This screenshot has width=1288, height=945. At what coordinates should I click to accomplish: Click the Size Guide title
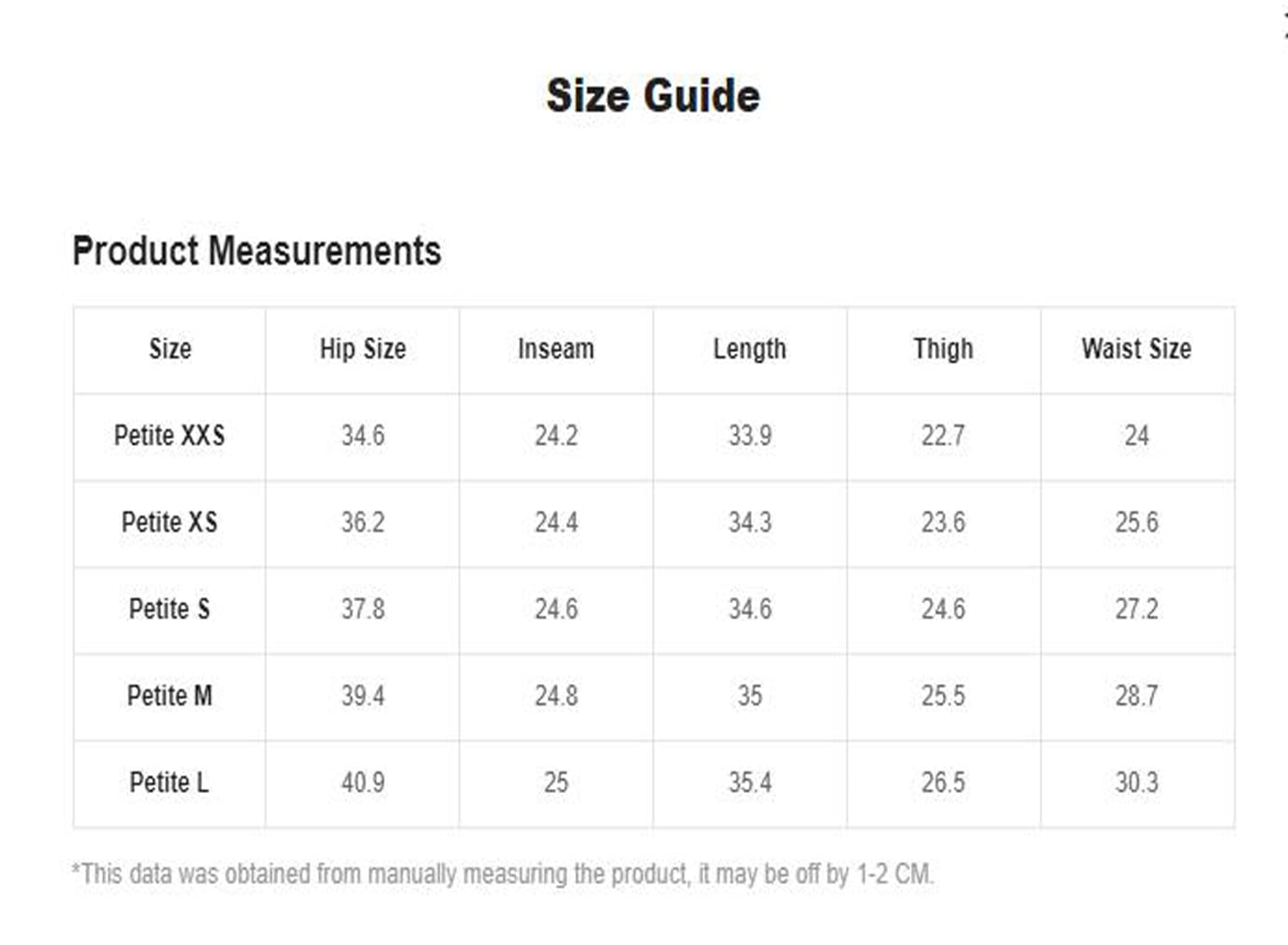pos(653,95)
